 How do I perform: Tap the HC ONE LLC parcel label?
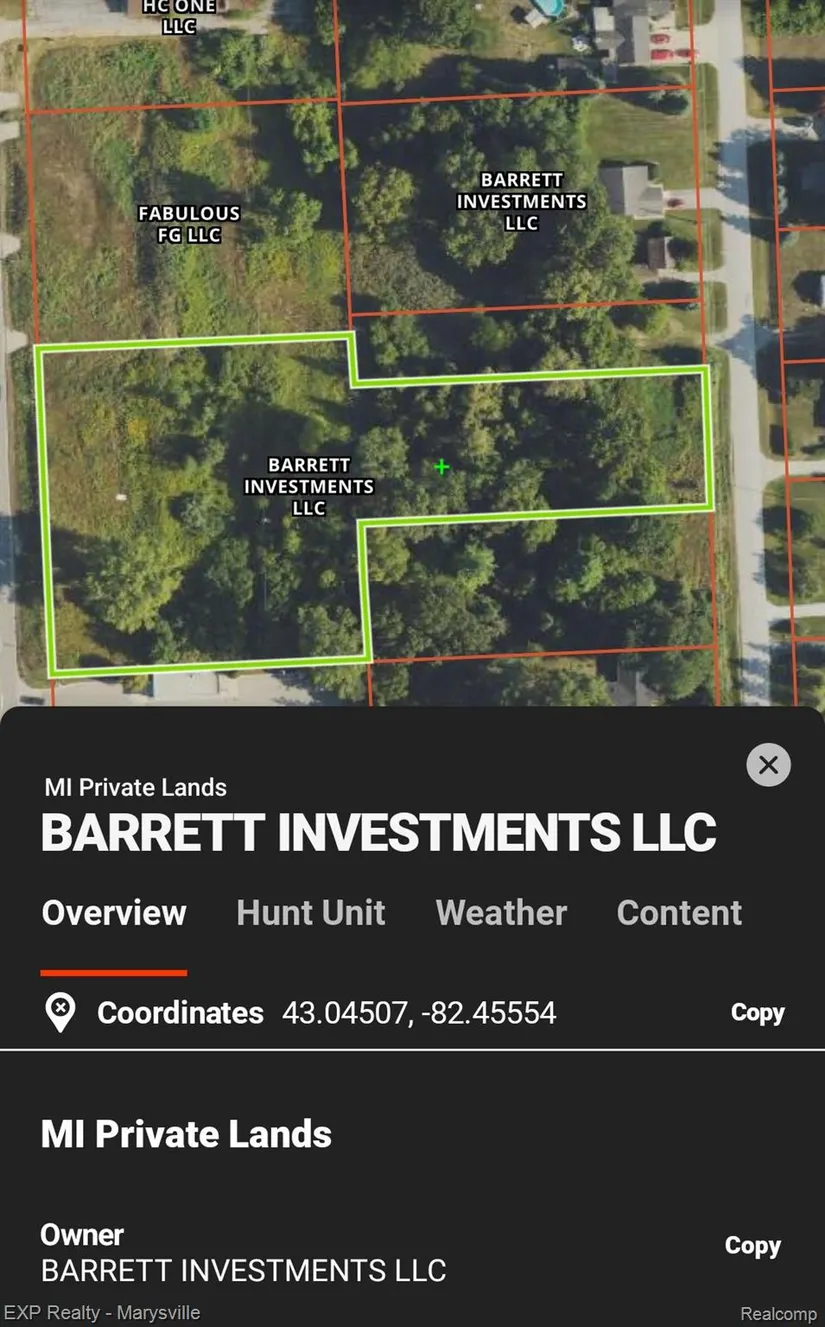point(179,17)
